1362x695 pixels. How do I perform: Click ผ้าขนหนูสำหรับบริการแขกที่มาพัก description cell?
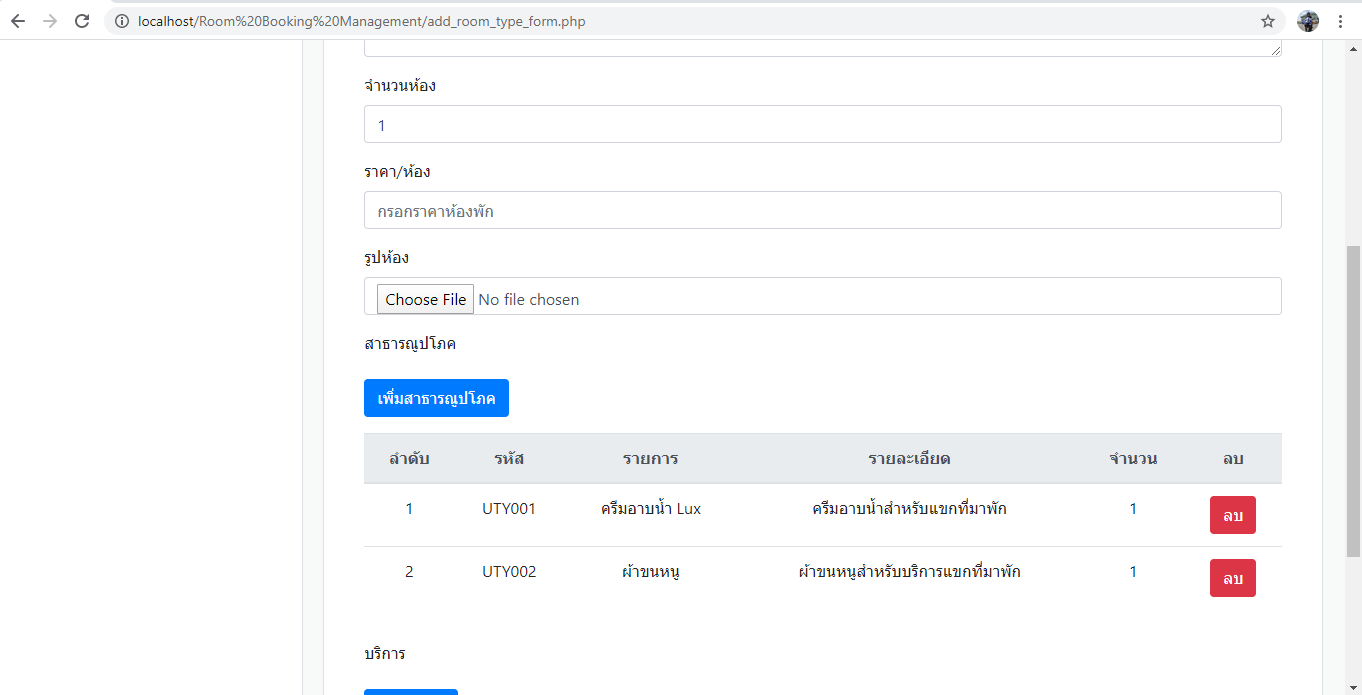coord(909,572)
